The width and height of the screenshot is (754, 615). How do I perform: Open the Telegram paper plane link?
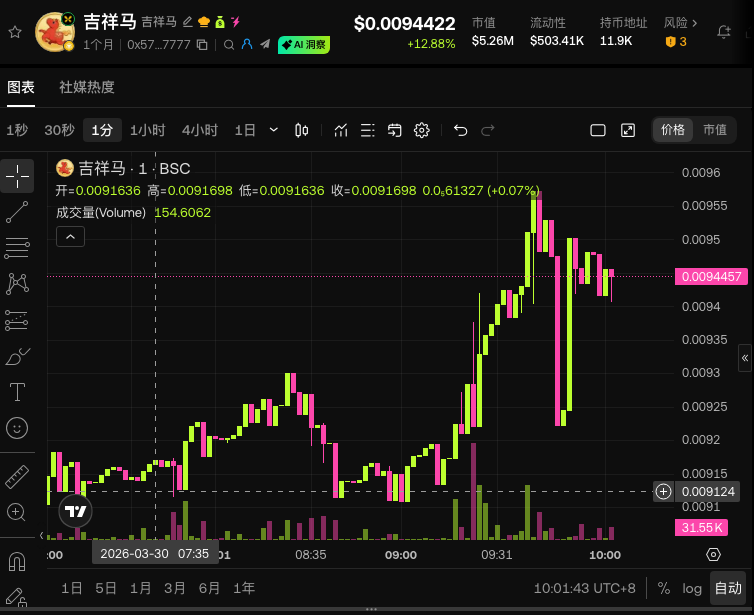pyautogui.click(x=265, y=44)
